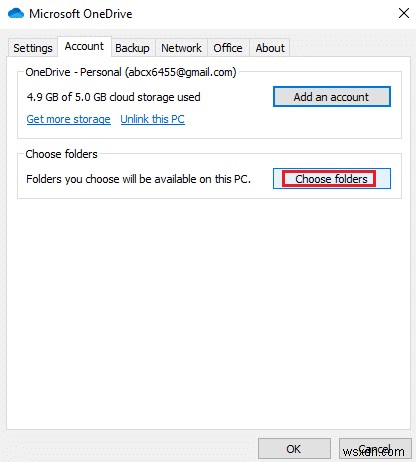The width and height of the screenshot is (416, 462).
Task: Click the 'Choose folders' group heading
Action: (62, 154)
